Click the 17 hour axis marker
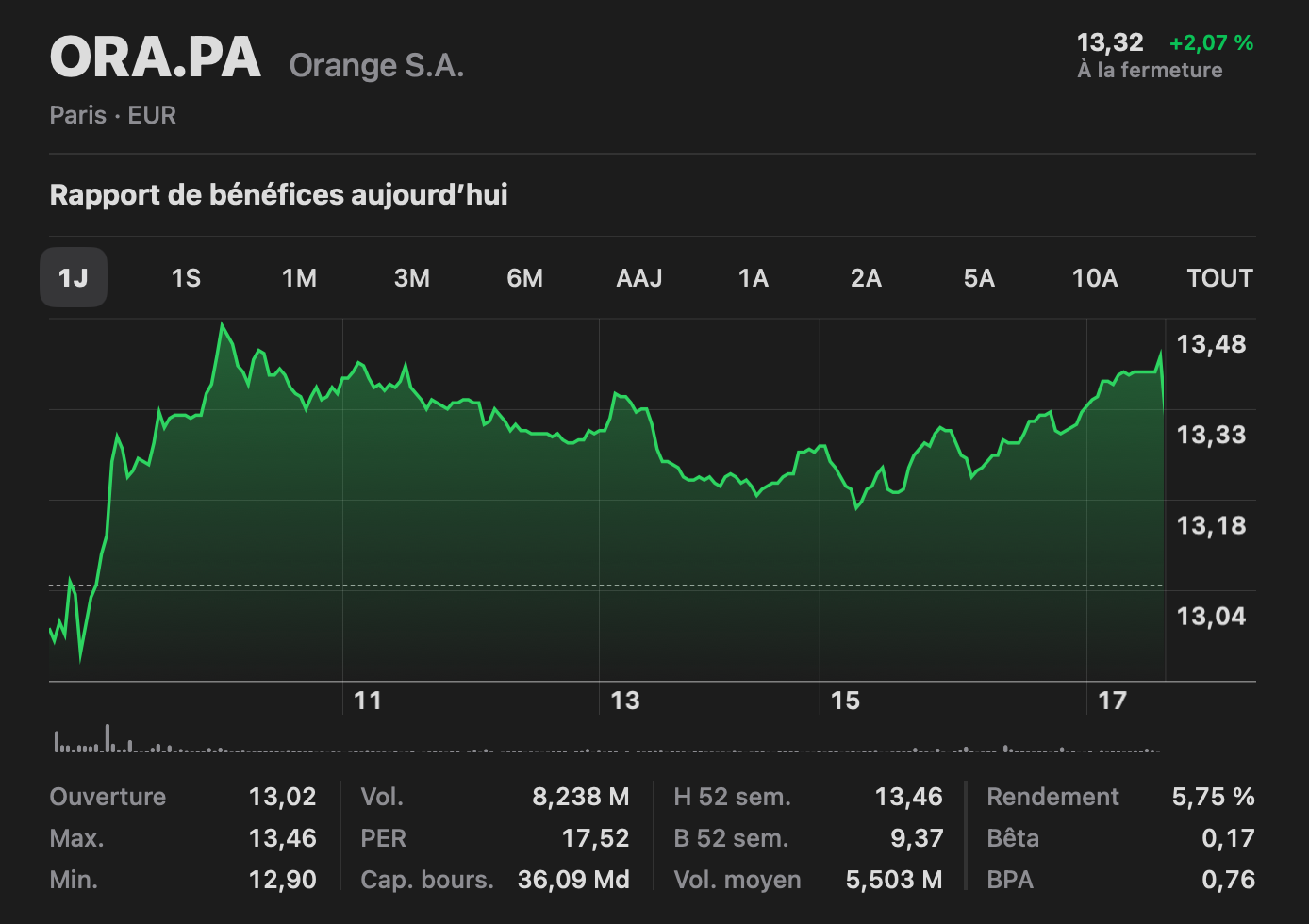The height and width of the screenshot is (924, 1309). pos(1113,701)
